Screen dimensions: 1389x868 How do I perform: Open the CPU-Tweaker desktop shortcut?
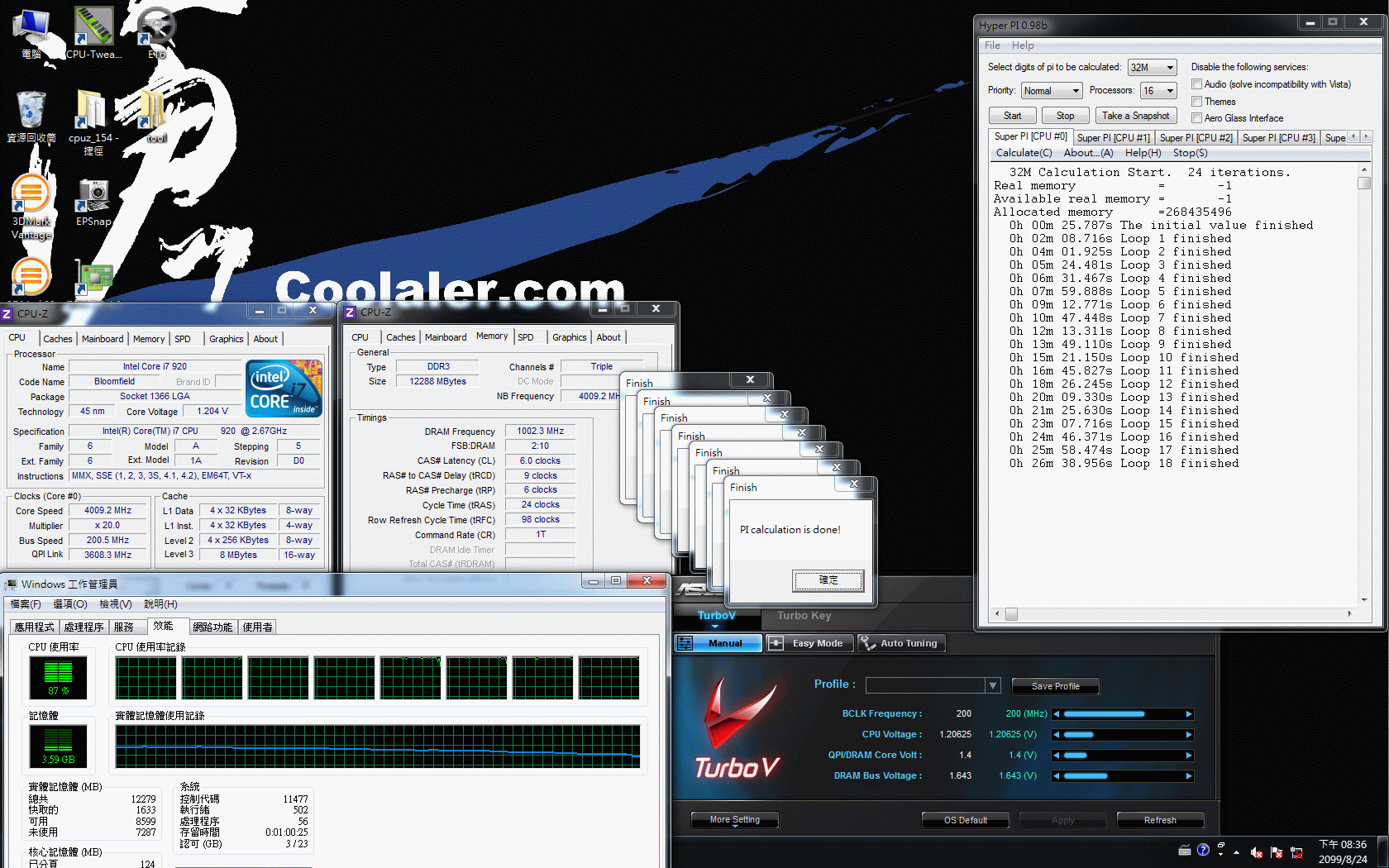[x=93, y=33]
